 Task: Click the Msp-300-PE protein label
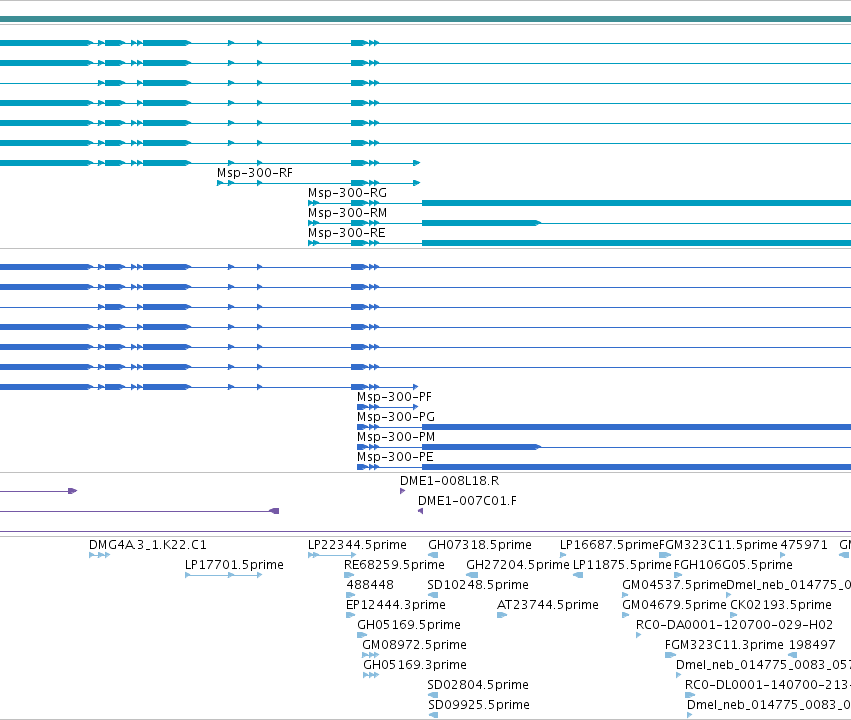395,457
